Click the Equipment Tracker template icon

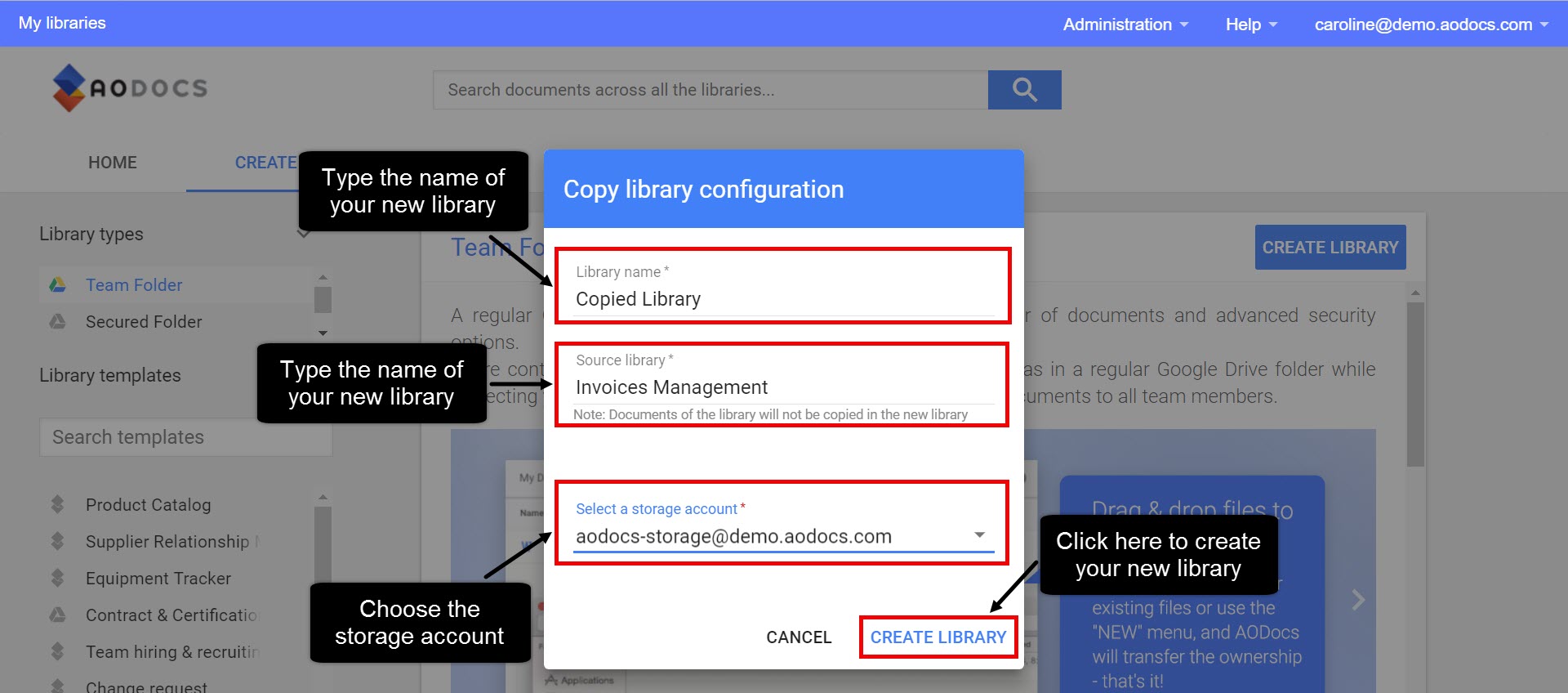pos(57,578)
